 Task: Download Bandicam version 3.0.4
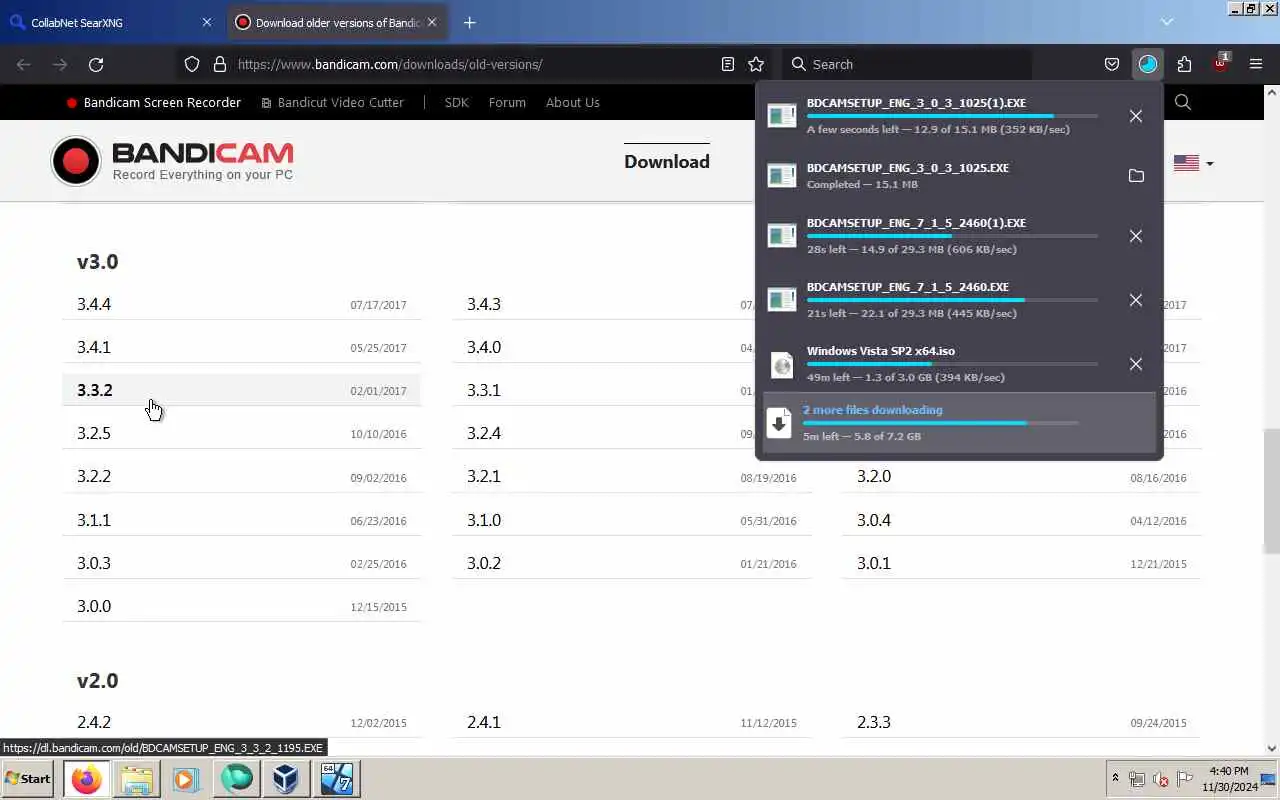1021,520
